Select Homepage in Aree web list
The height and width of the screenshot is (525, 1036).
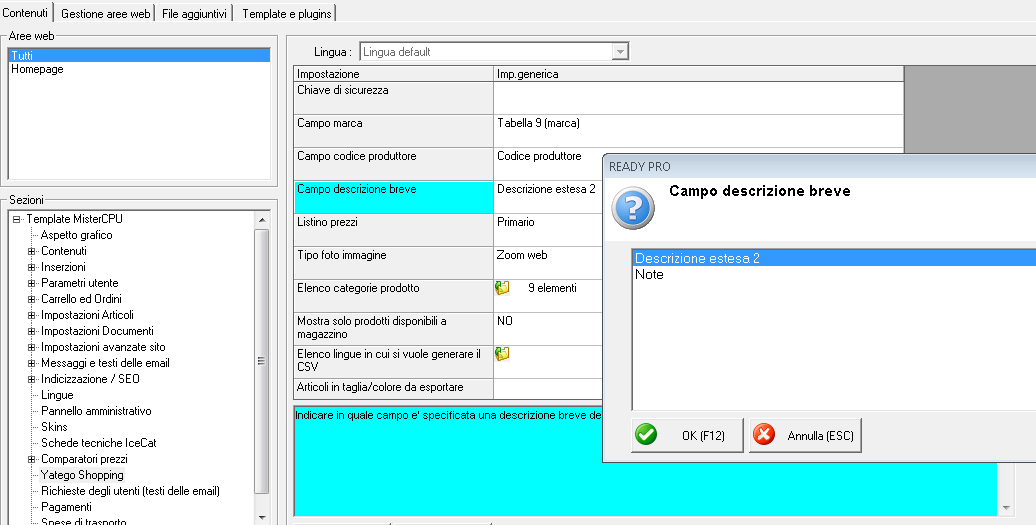(37, 69)
